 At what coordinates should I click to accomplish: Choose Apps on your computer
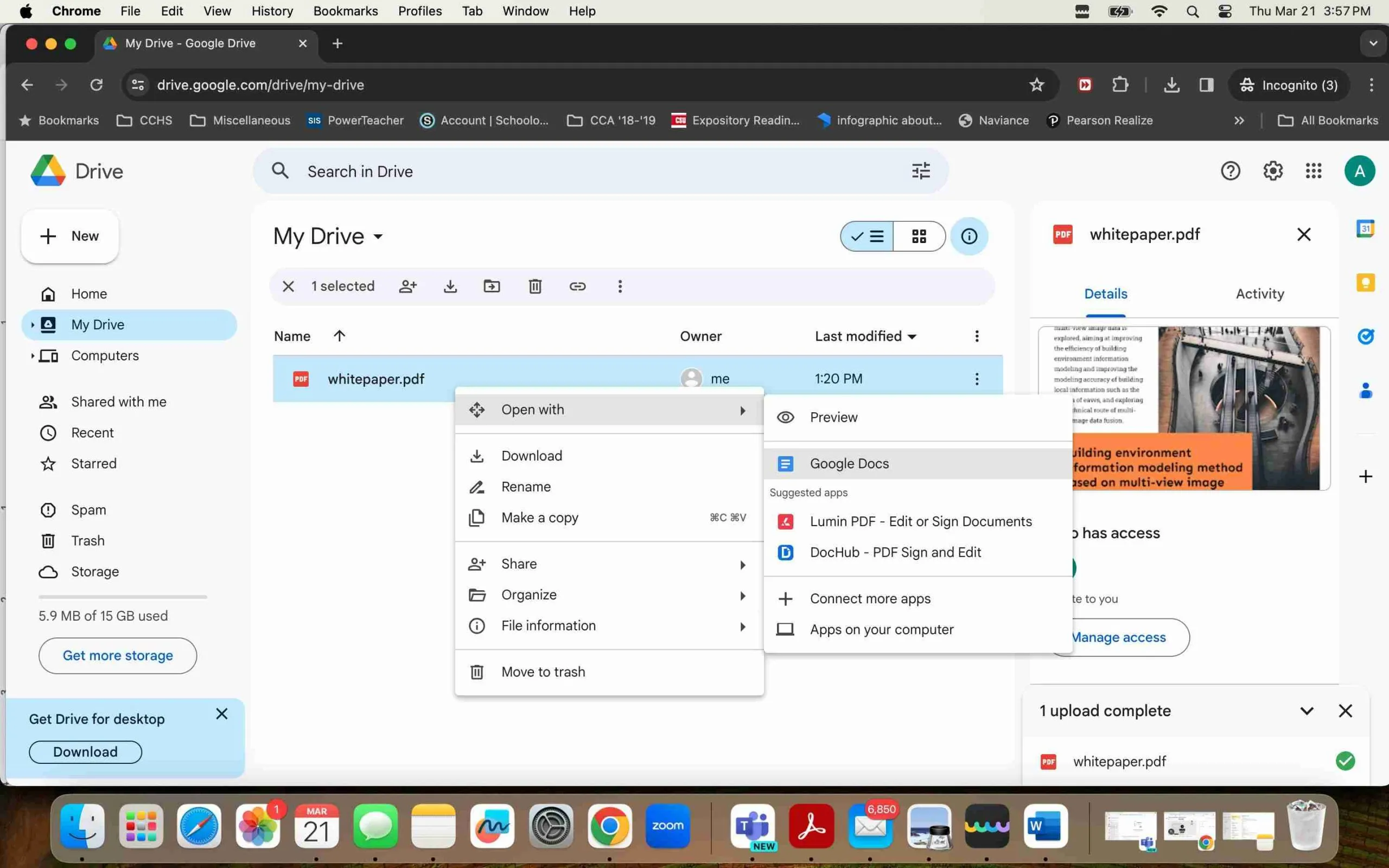point(918,630)
